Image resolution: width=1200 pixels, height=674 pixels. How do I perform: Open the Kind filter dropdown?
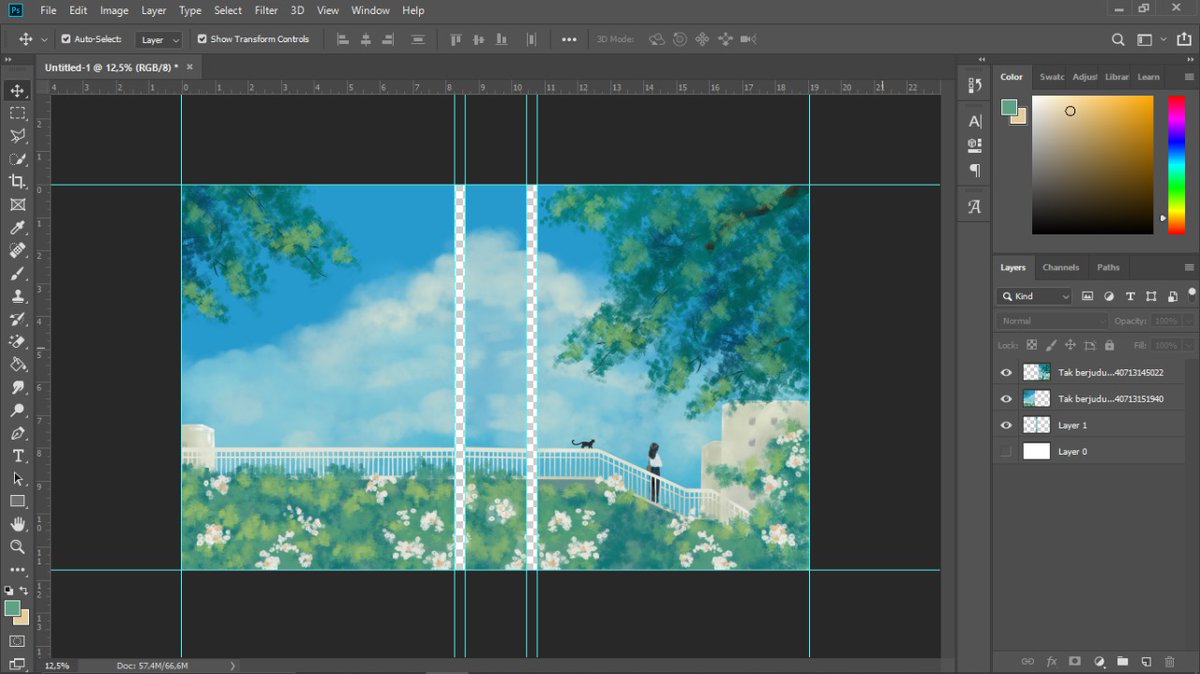coord(1034,296)
